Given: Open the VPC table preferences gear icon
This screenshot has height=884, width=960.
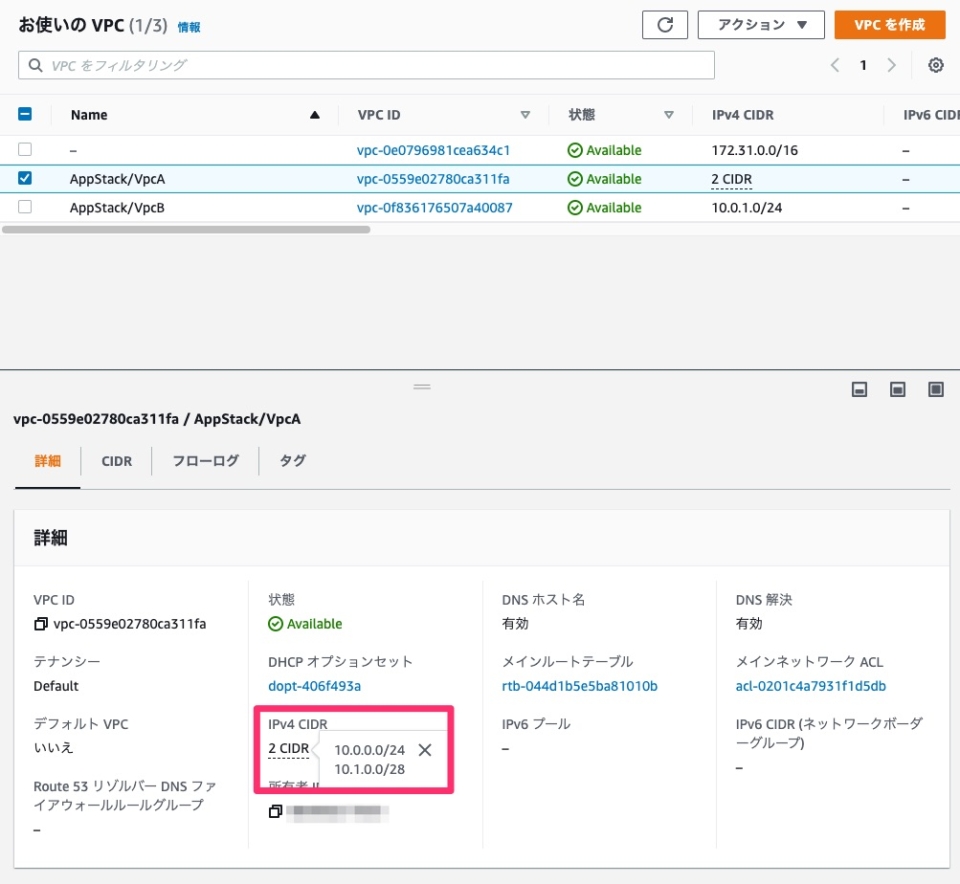Looking at the screenshot, I should pos(935,64).
